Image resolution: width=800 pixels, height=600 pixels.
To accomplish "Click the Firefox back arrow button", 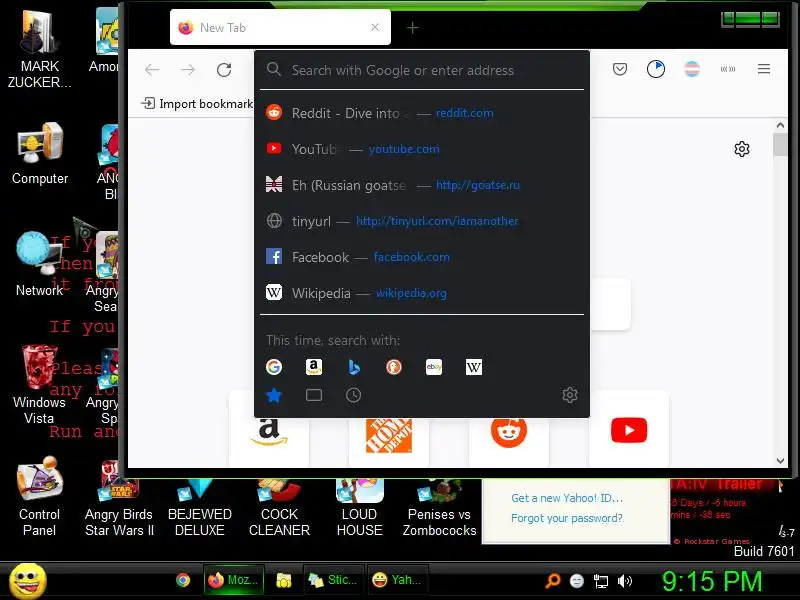I will (152, 69).
